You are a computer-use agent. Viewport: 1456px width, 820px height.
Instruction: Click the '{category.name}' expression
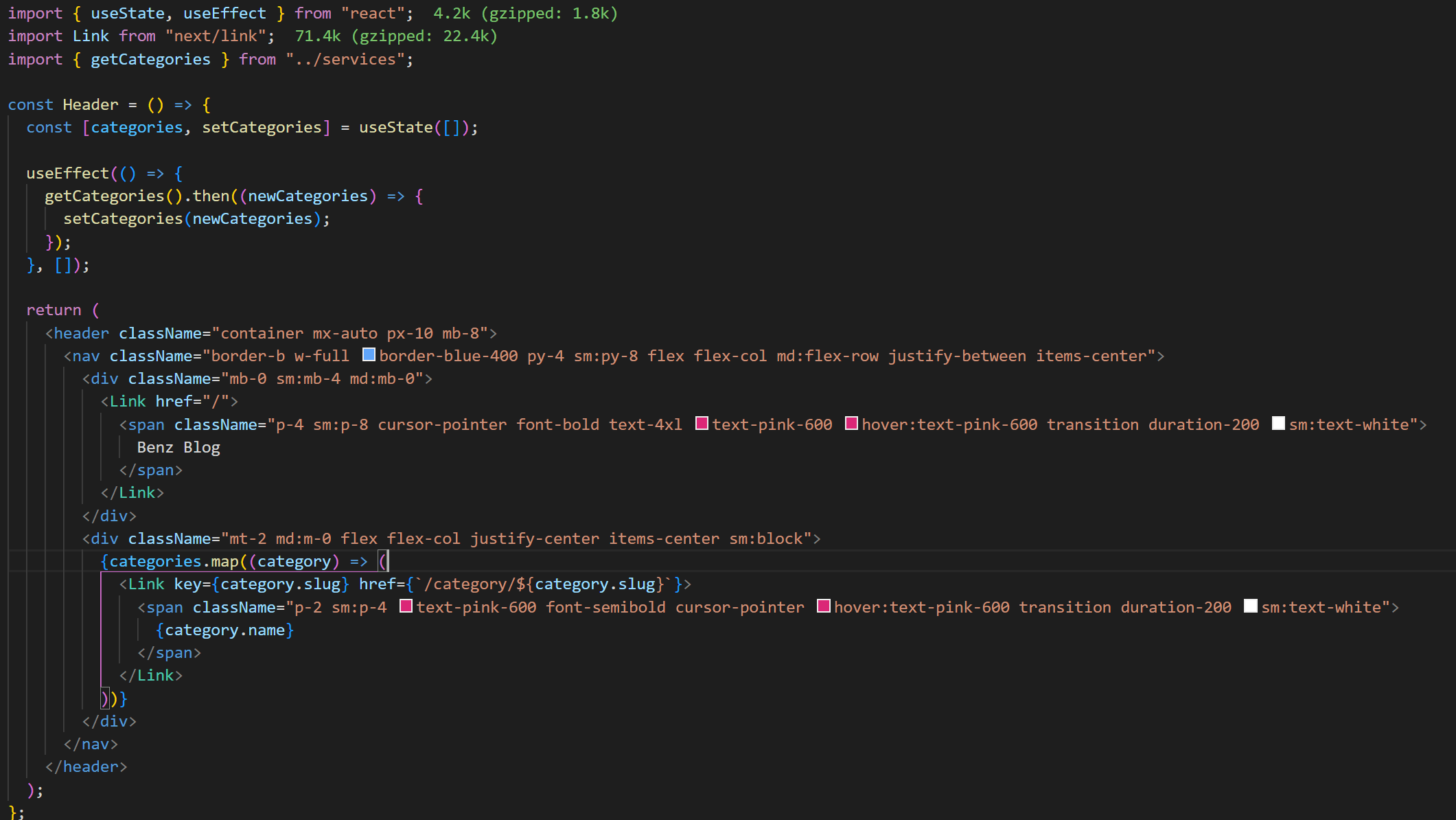point(224,630)
